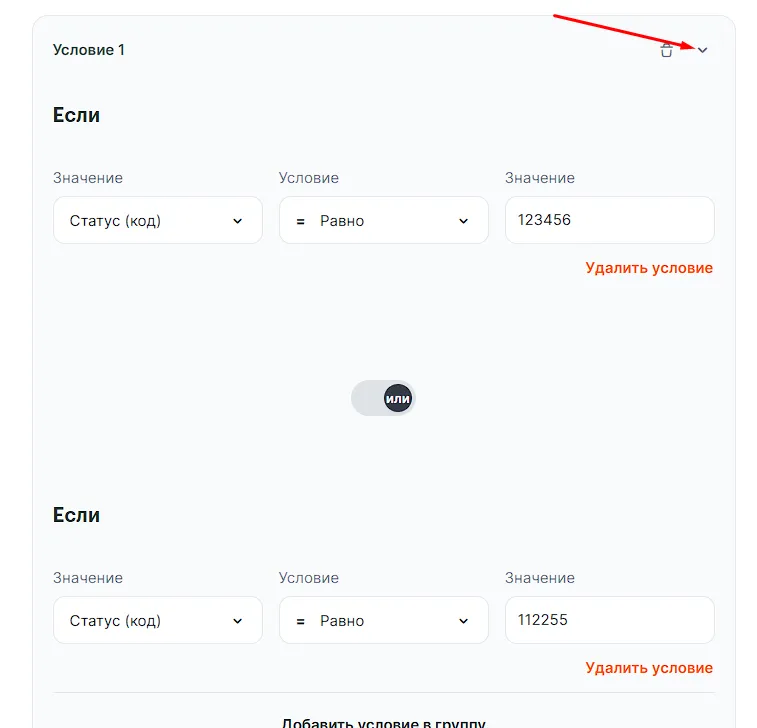Click the chevron arrow in the second Статус (код) field
This screenshot has height=728, width=757.
tap(237, 621)
